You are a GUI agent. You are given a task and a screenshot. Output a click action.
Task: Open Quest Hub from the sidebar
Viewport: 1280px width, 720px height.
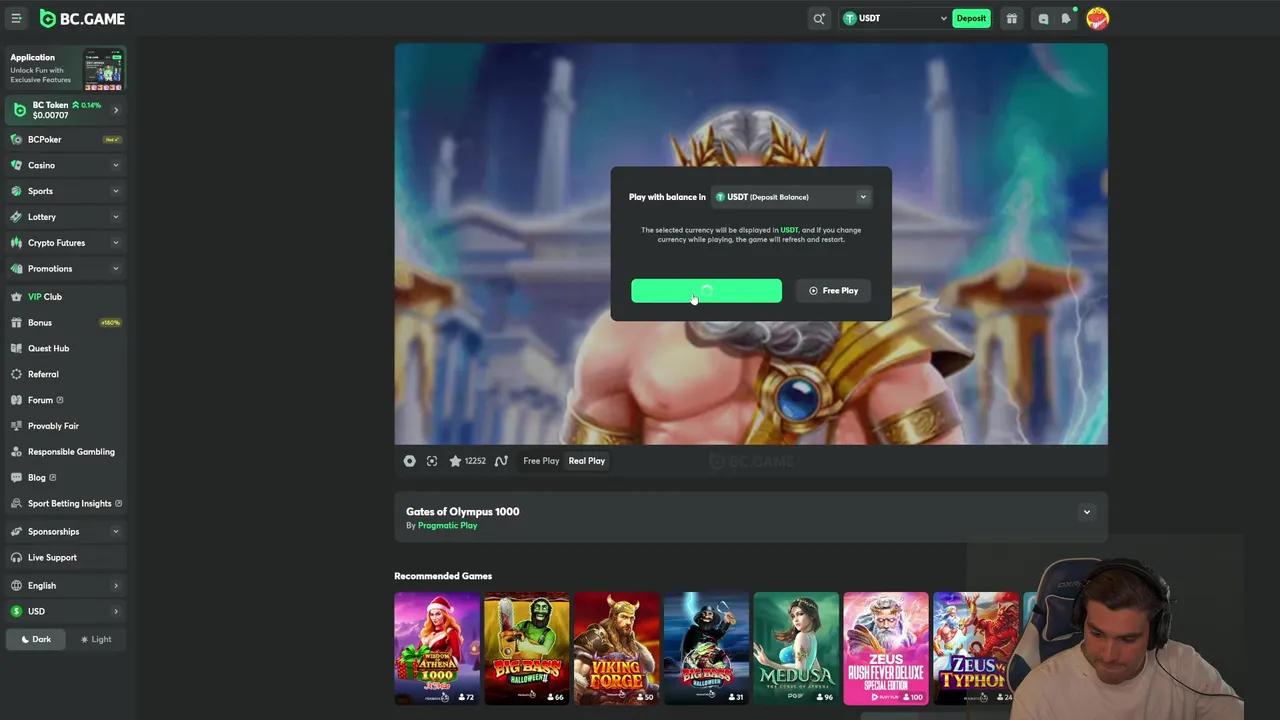coord(48,348)
